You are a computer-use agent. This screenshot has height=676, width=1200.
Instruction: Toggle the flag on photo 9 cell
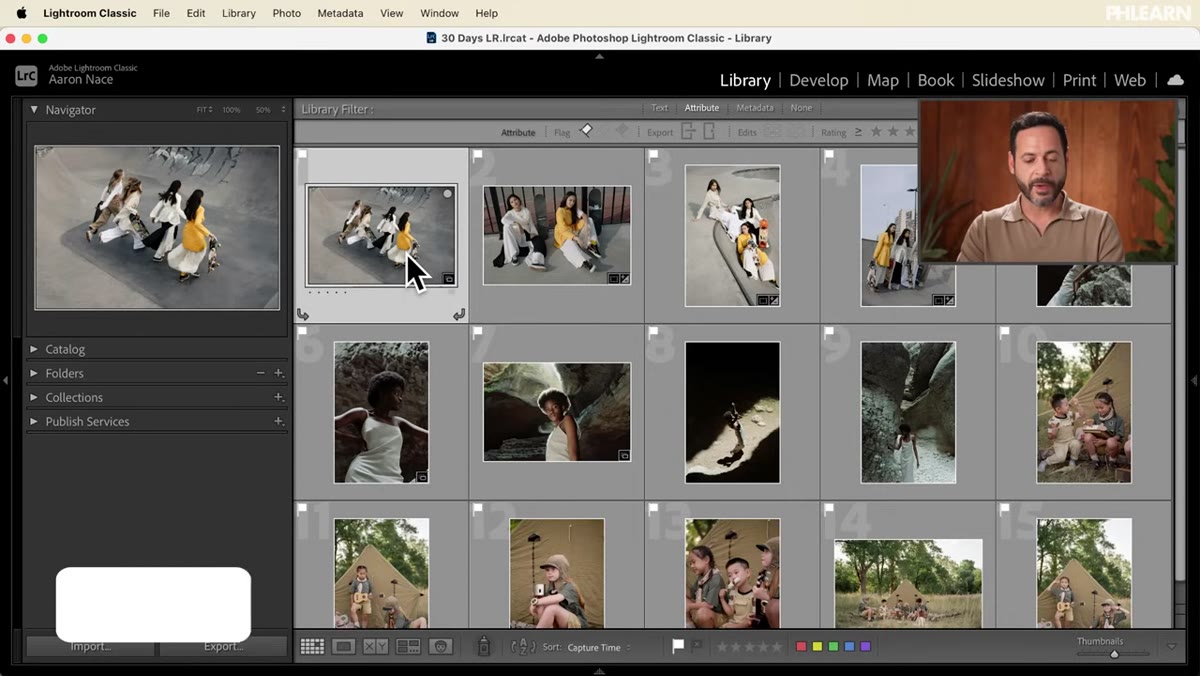pos(829,332)
